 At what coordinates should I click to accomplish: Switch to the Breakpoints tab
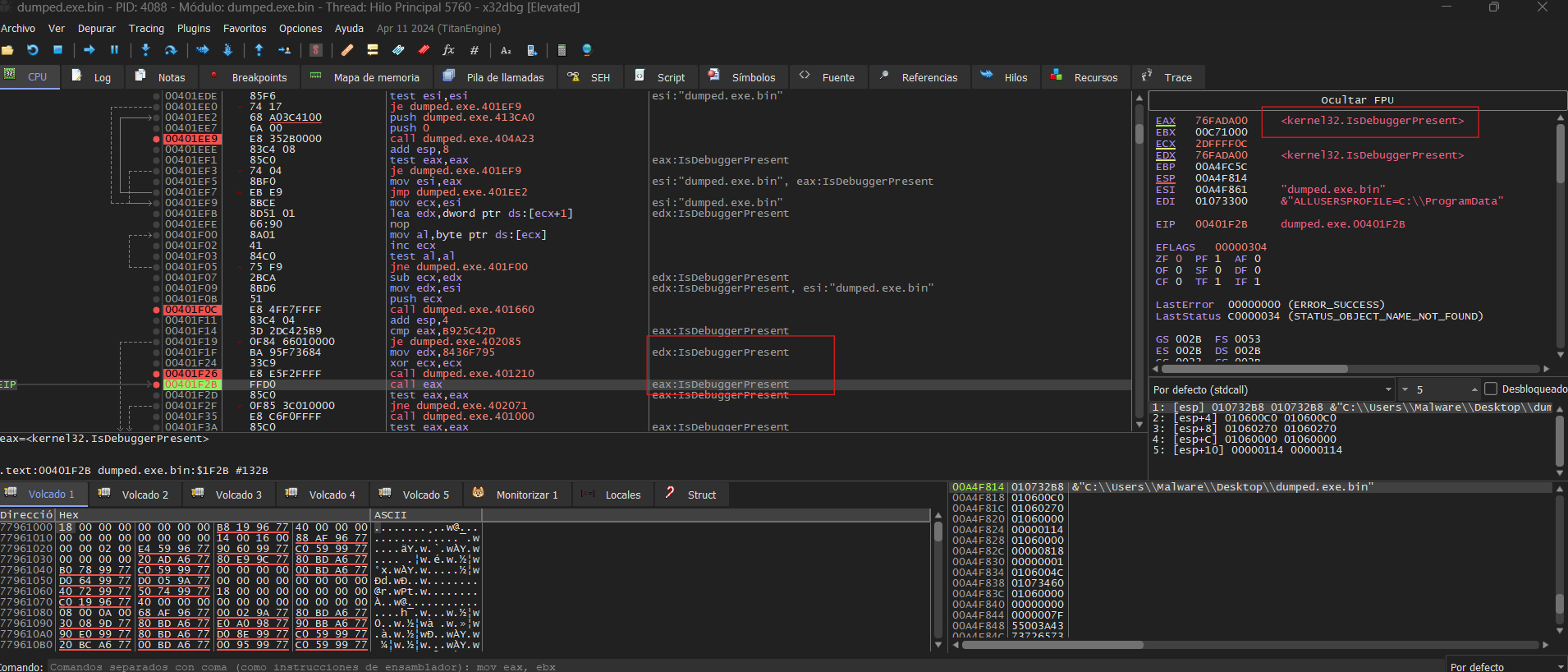pyautogui.click(x=250, y=77)
